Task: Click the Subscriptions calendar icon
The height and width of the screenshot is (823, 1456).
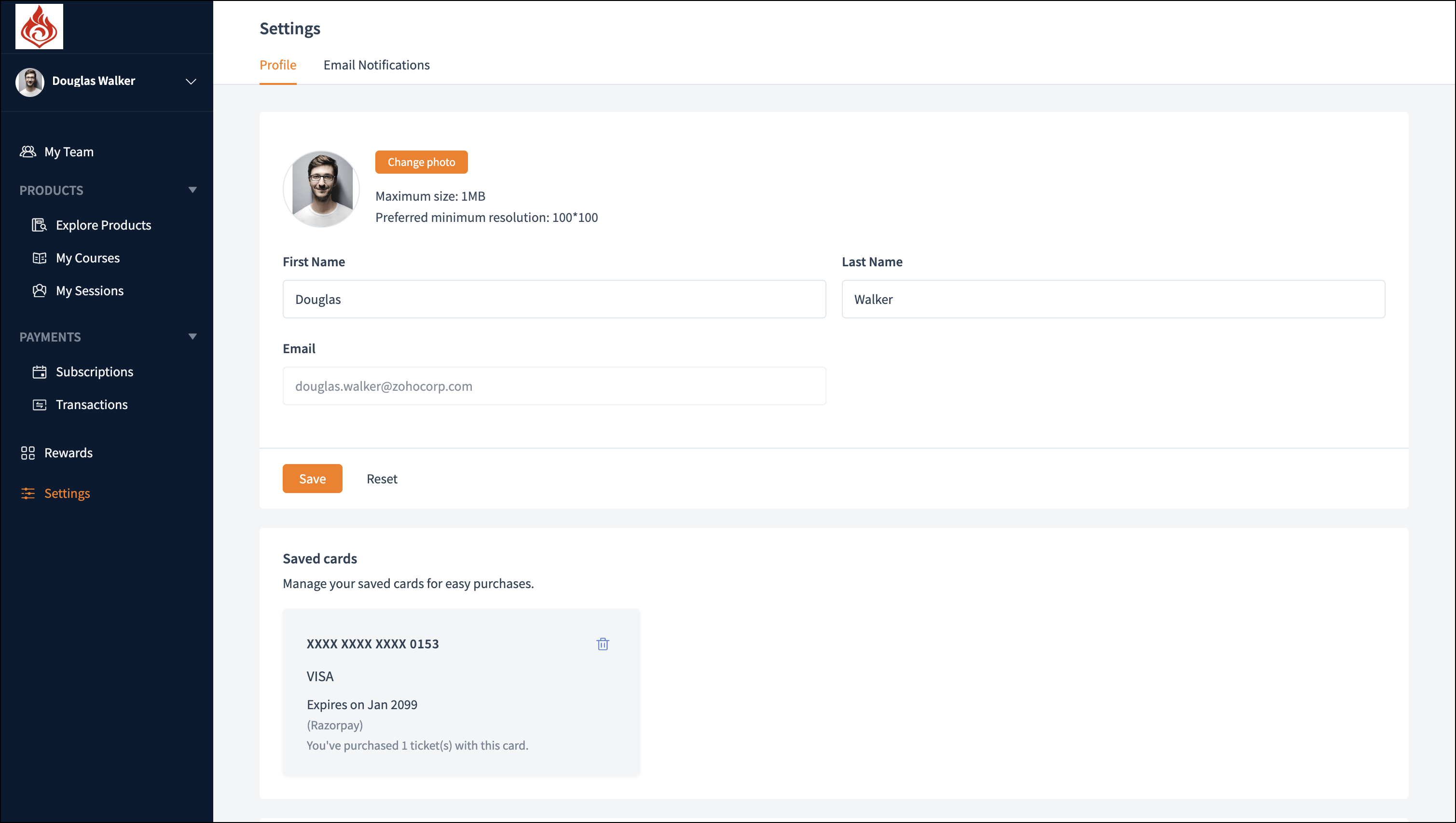Action: 39,372
